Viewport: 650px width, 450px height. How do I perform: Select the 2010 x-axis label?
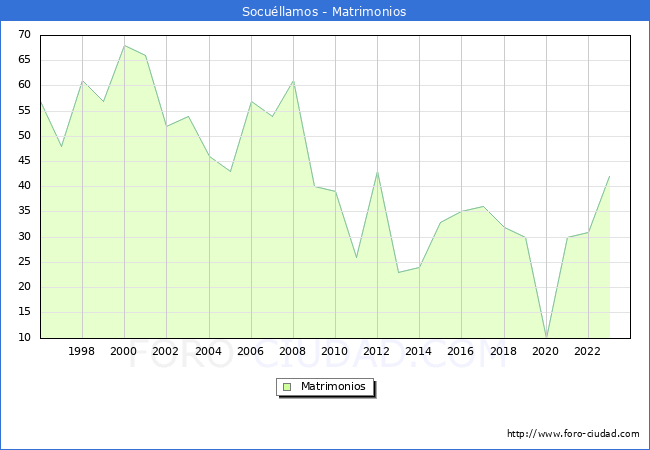click(x=335, y=352)
